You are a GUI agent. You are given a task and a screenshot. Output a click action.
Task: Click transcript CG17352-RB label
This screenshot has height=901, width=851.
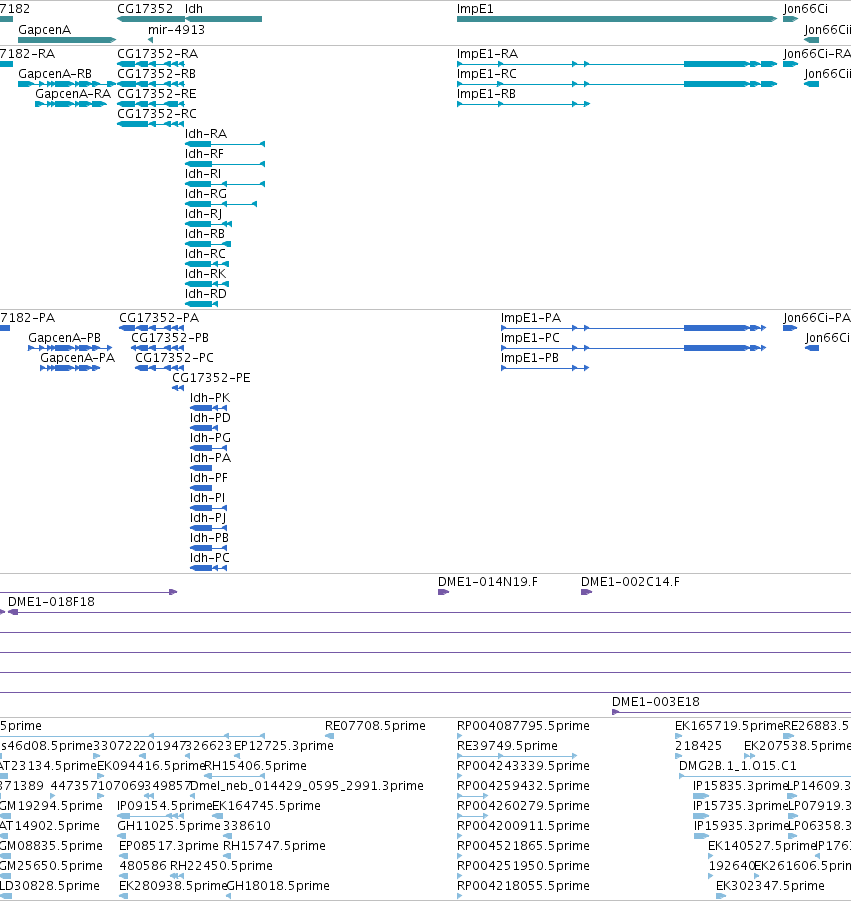156,74
